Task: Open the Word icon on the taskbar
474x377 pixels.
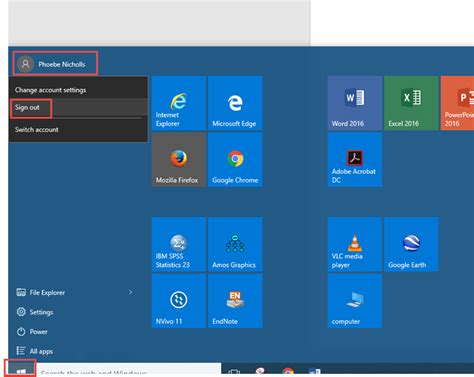Action: [314, 372]
